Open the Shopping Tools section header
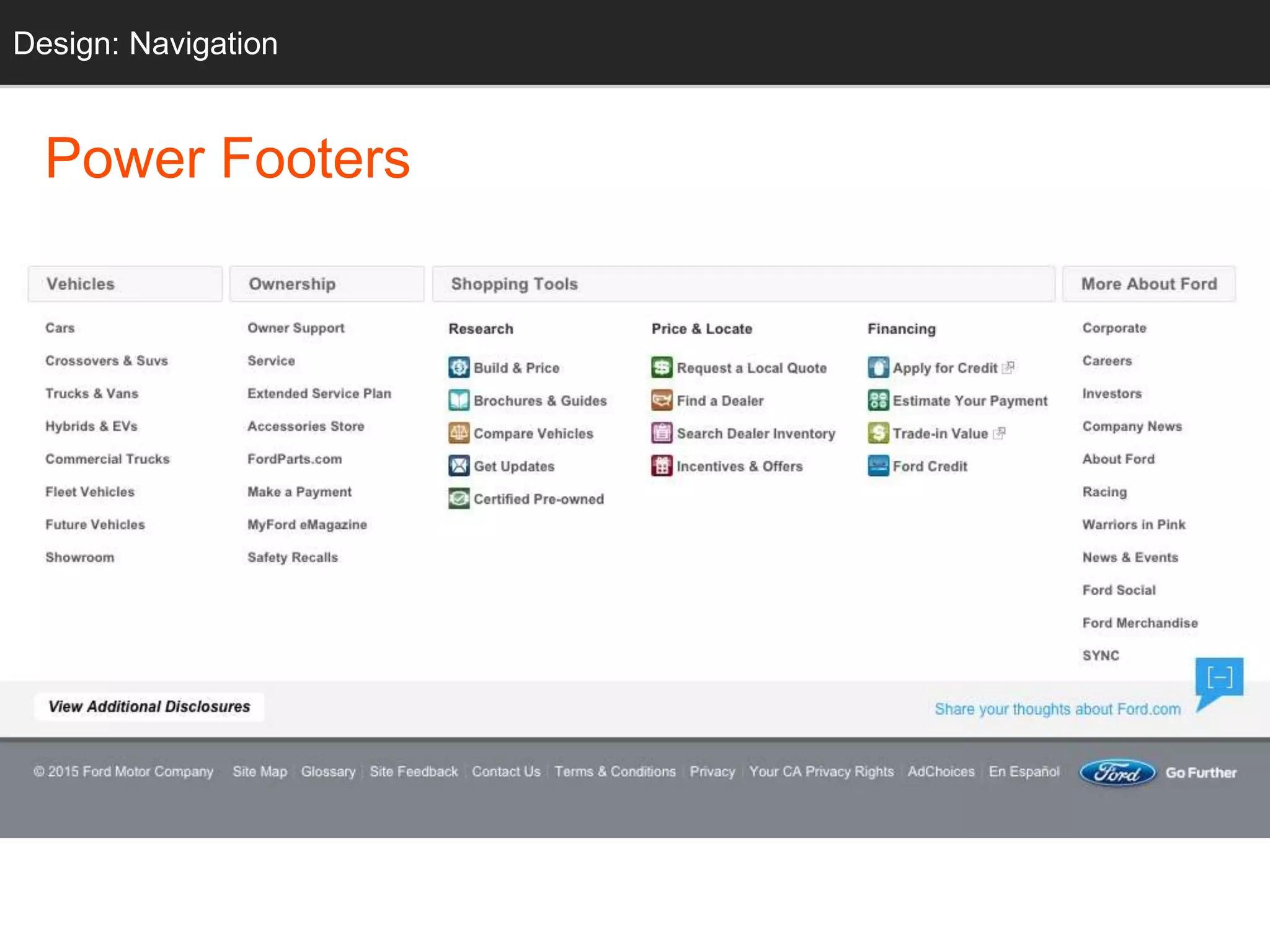 pyautogui.click(x=744, y=284)
